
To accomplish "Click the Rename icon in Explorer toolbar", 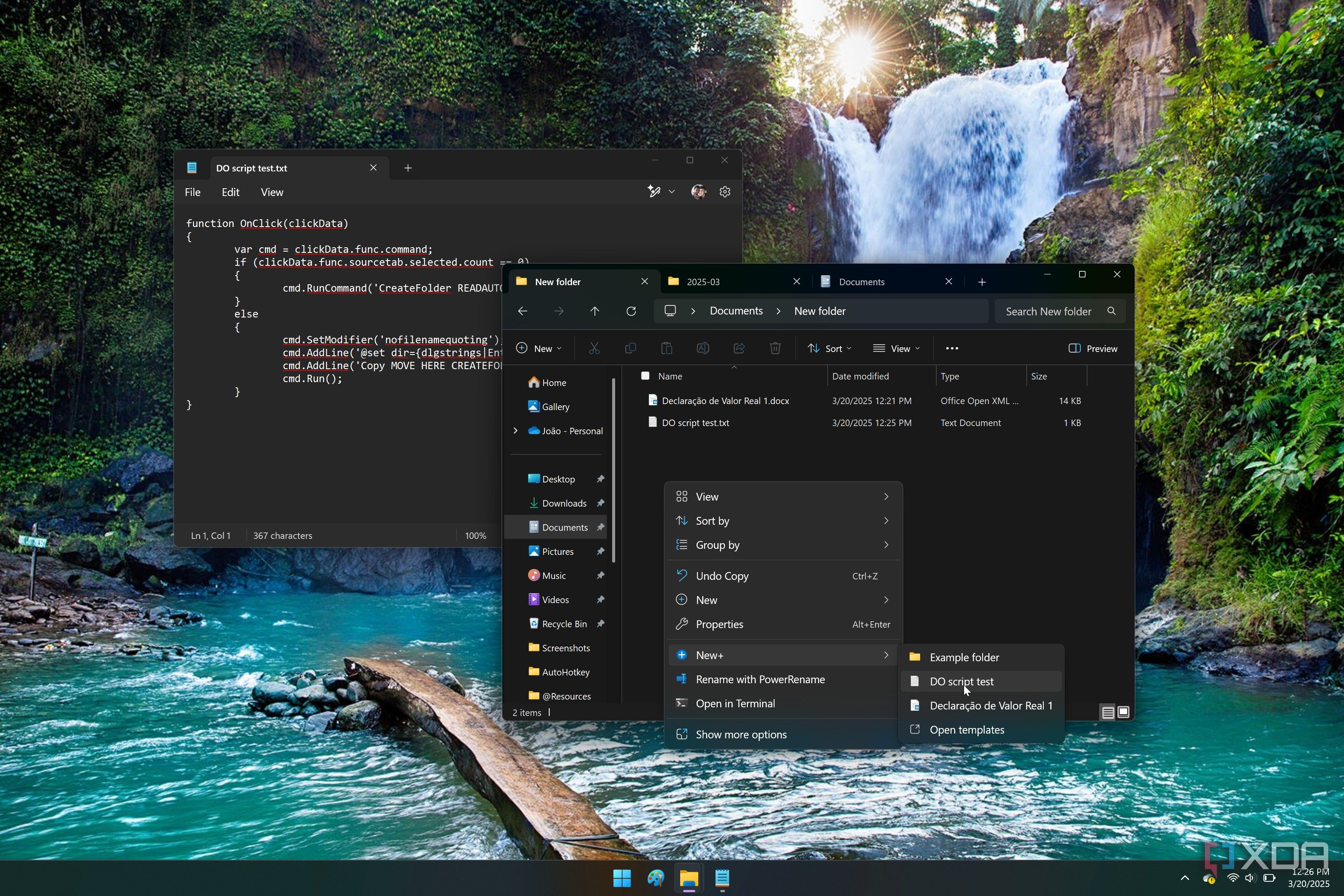I will [x=703, y=348].
